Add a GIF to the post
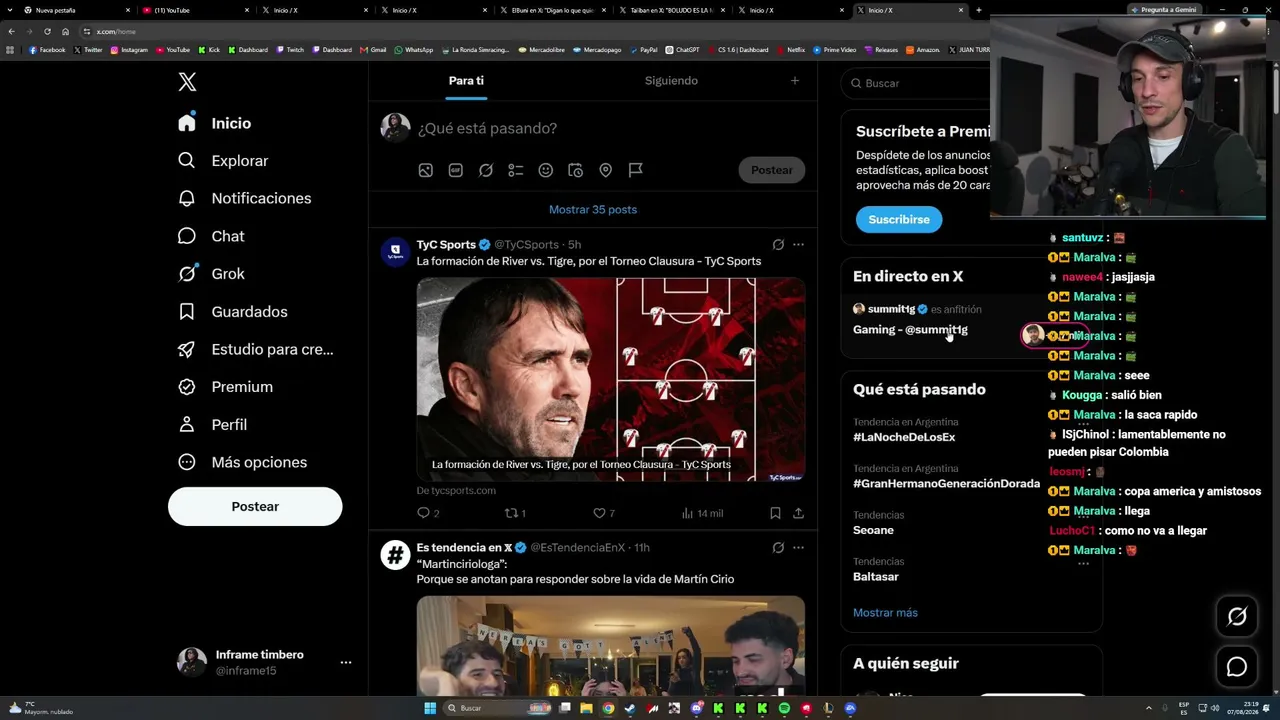Screen dimensions: 1280x720 [456, 171]
